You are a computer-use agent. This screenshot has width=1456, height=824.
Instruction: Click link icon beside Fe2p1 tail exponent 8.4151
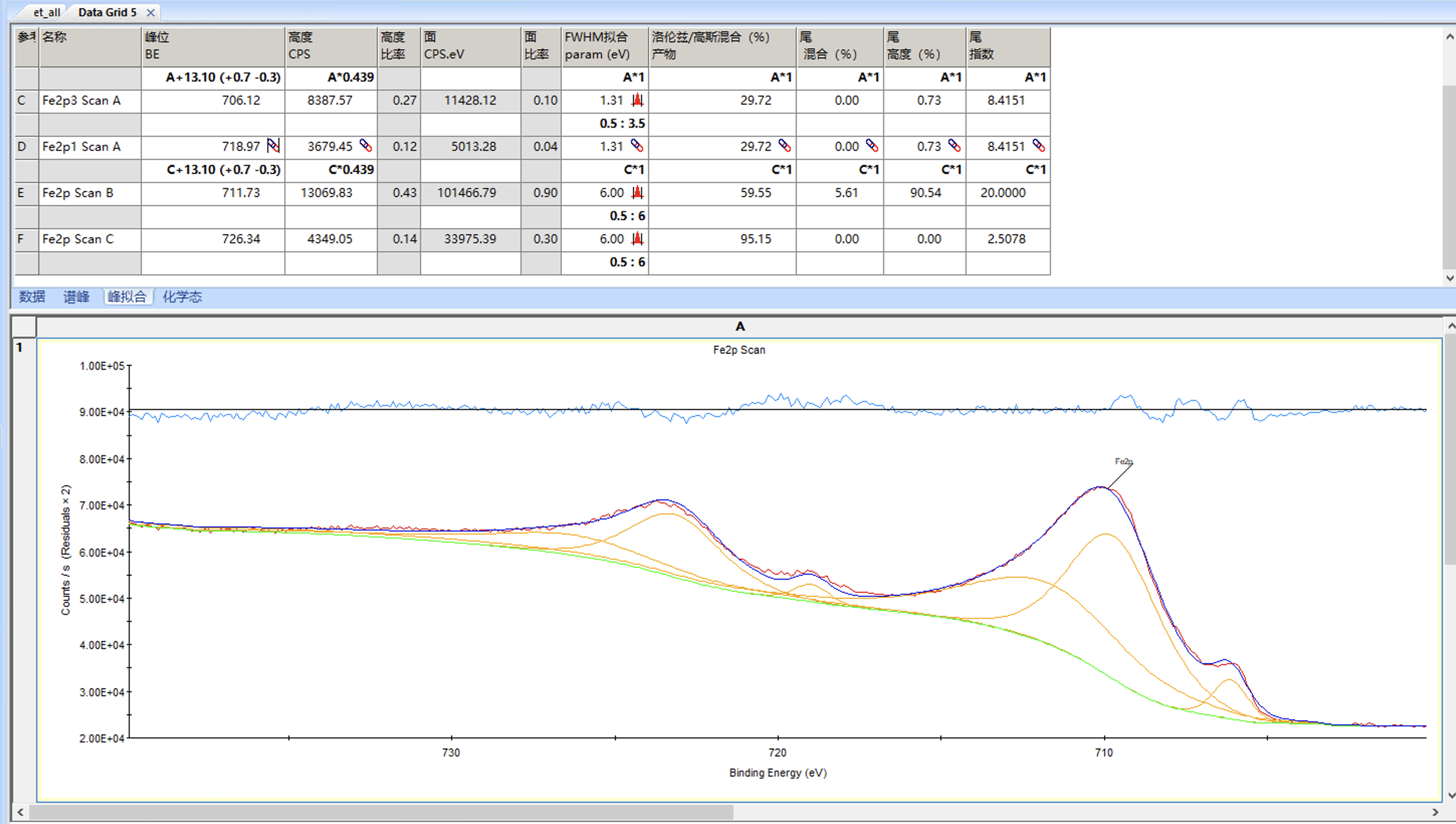click(x=1038, y=146)
